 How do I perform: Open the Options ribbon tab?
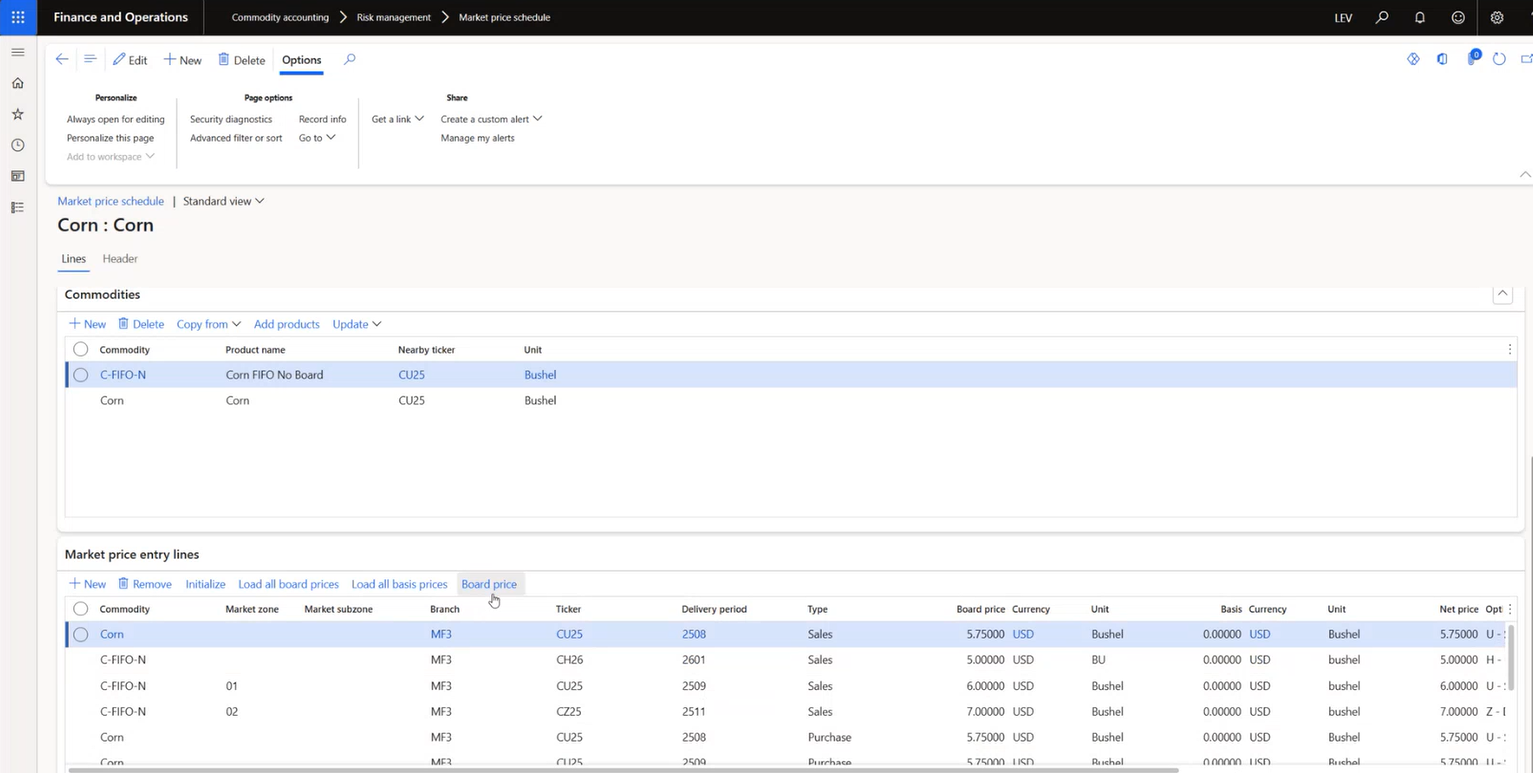(x=301, y=60)
